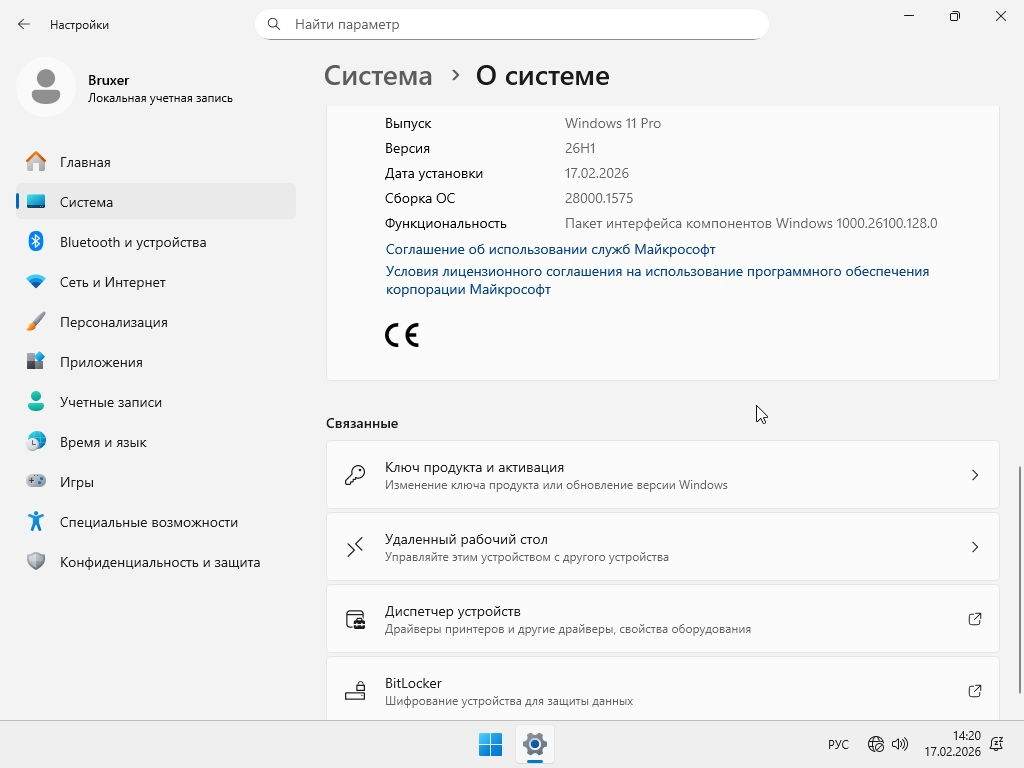Click the Remote Desktop arrows icon
Viewport: 1024px width, 768px height.
[x=355, y=547]
